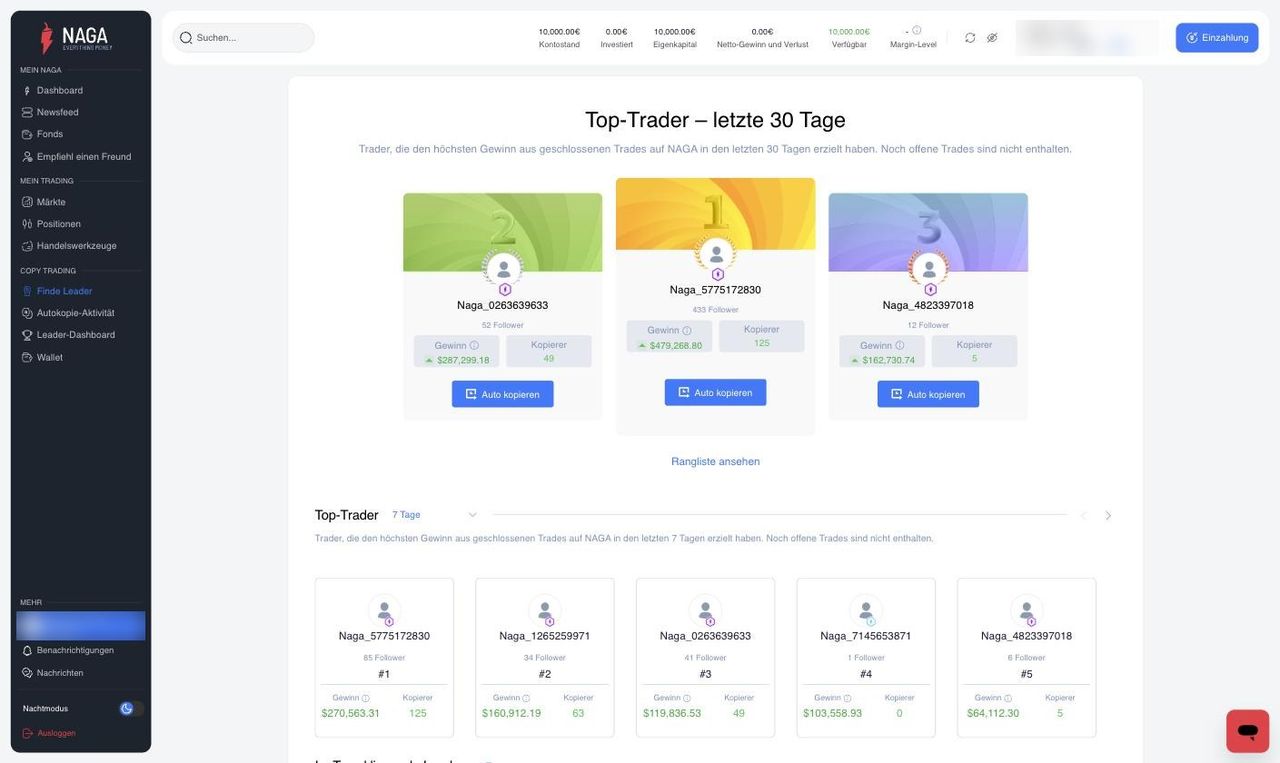
Task: Toggle the Nachtmodus switch
Action: [131, 709]
